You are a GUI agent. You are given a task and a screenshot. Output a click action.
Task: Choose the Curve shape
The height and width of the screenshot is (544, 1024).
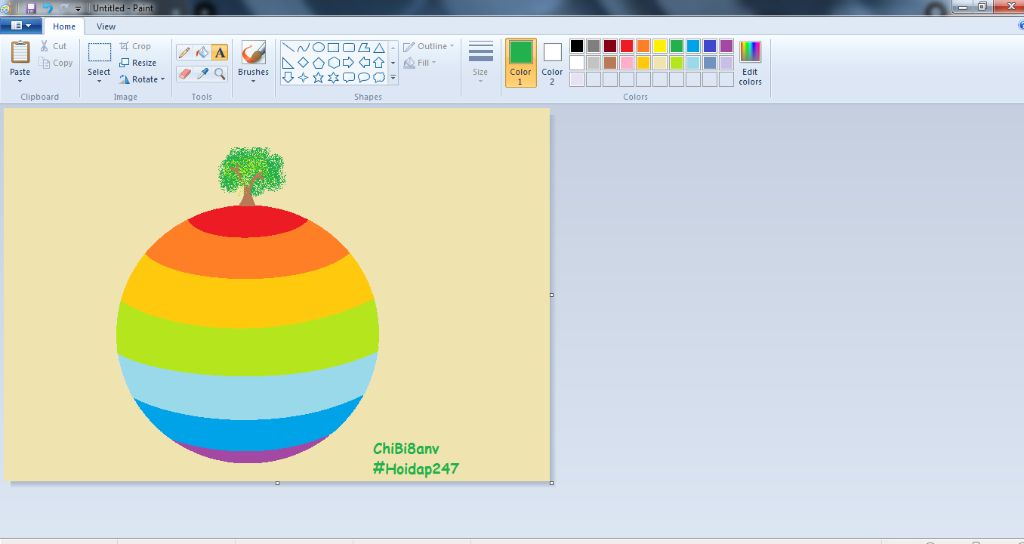coord(303,48)
